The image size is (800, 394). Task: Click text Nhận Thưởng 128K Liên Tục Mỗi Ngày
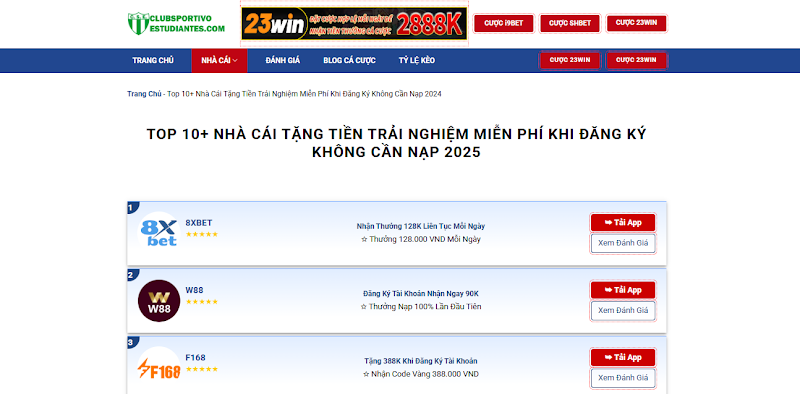tap(421, 226)
